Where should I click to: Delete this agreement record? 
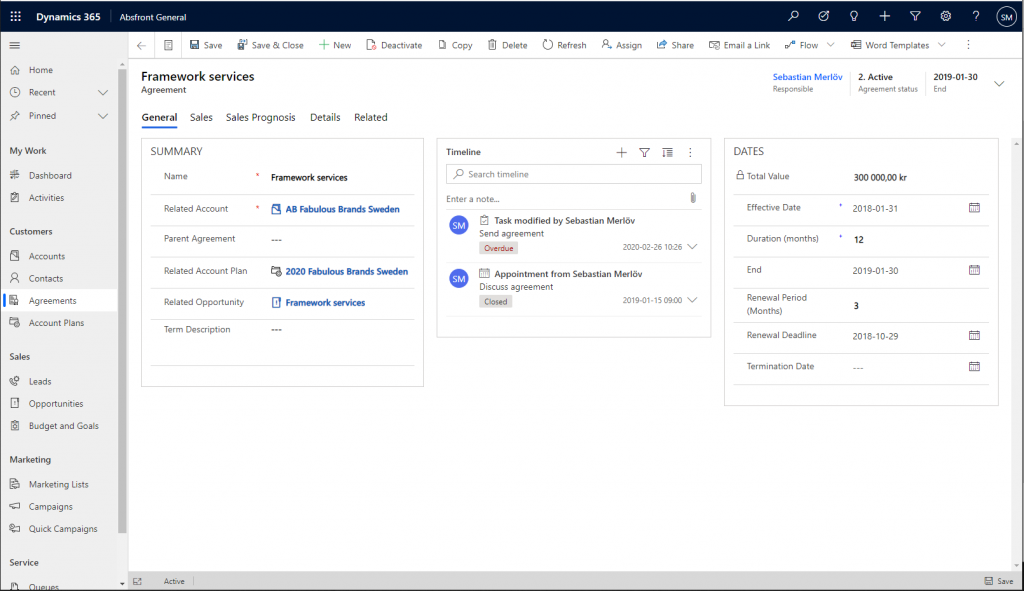tap(507, 45)
